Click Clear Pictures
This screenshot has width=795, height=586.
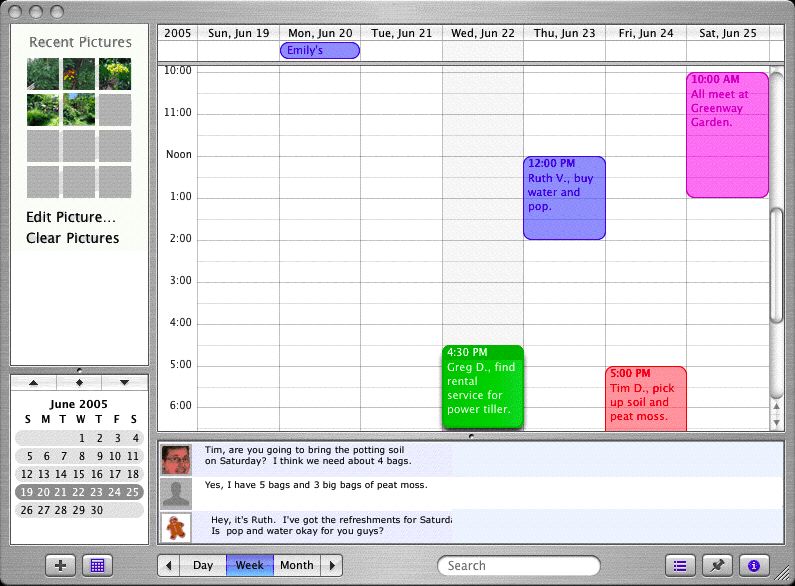click(72, 238)
